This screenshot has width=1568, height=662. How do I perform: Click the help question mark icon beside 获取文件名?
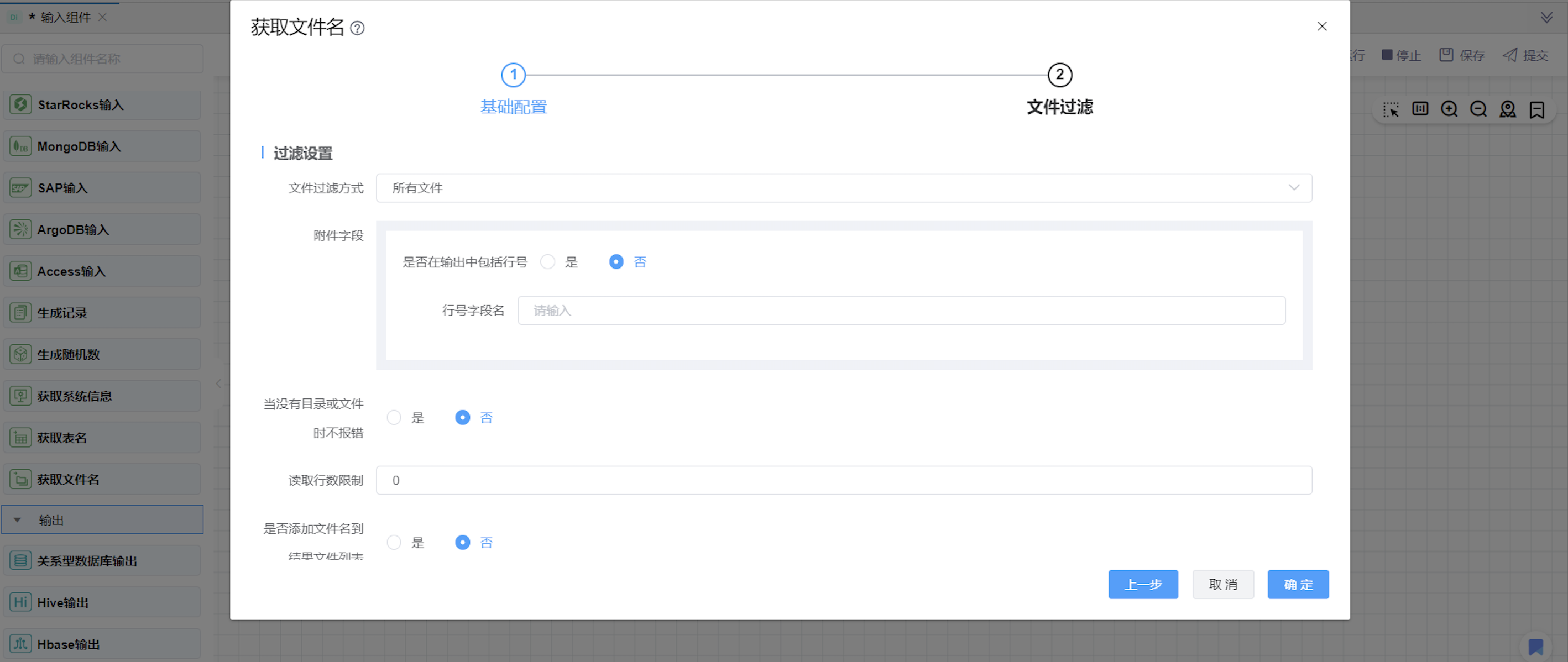[357, 28]
